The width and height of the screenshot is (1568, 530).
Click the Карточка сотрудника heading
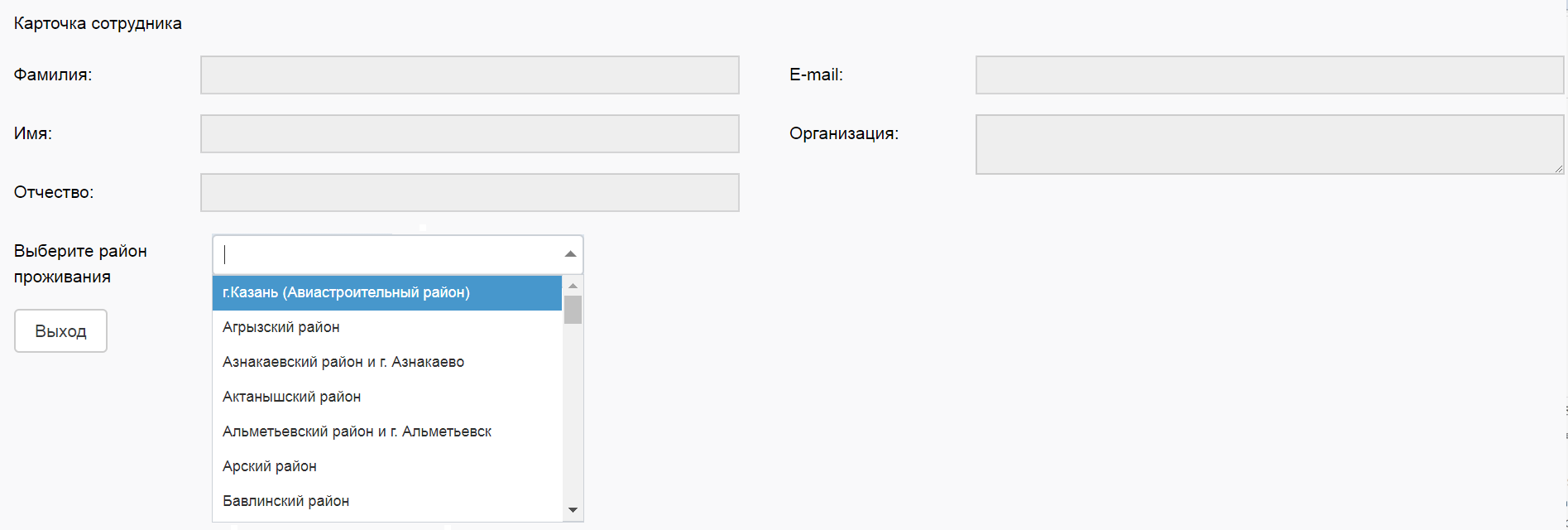click(98, 24)
